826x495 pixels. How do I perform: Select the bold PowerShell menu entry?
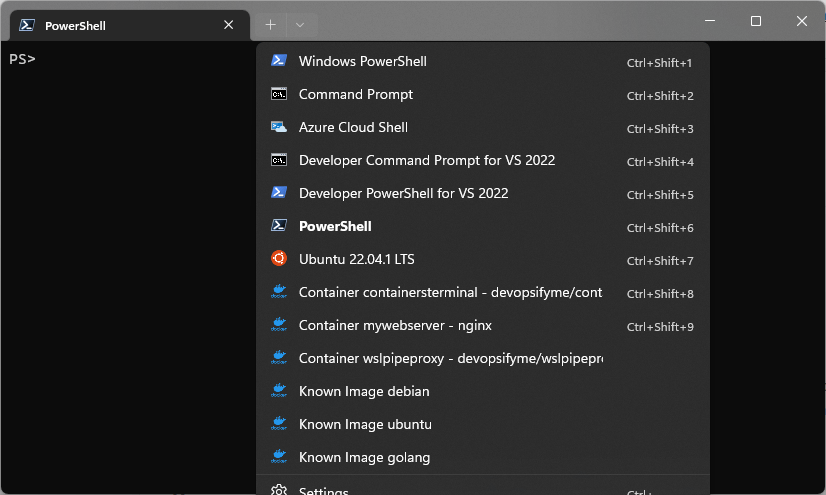point(335,226)
